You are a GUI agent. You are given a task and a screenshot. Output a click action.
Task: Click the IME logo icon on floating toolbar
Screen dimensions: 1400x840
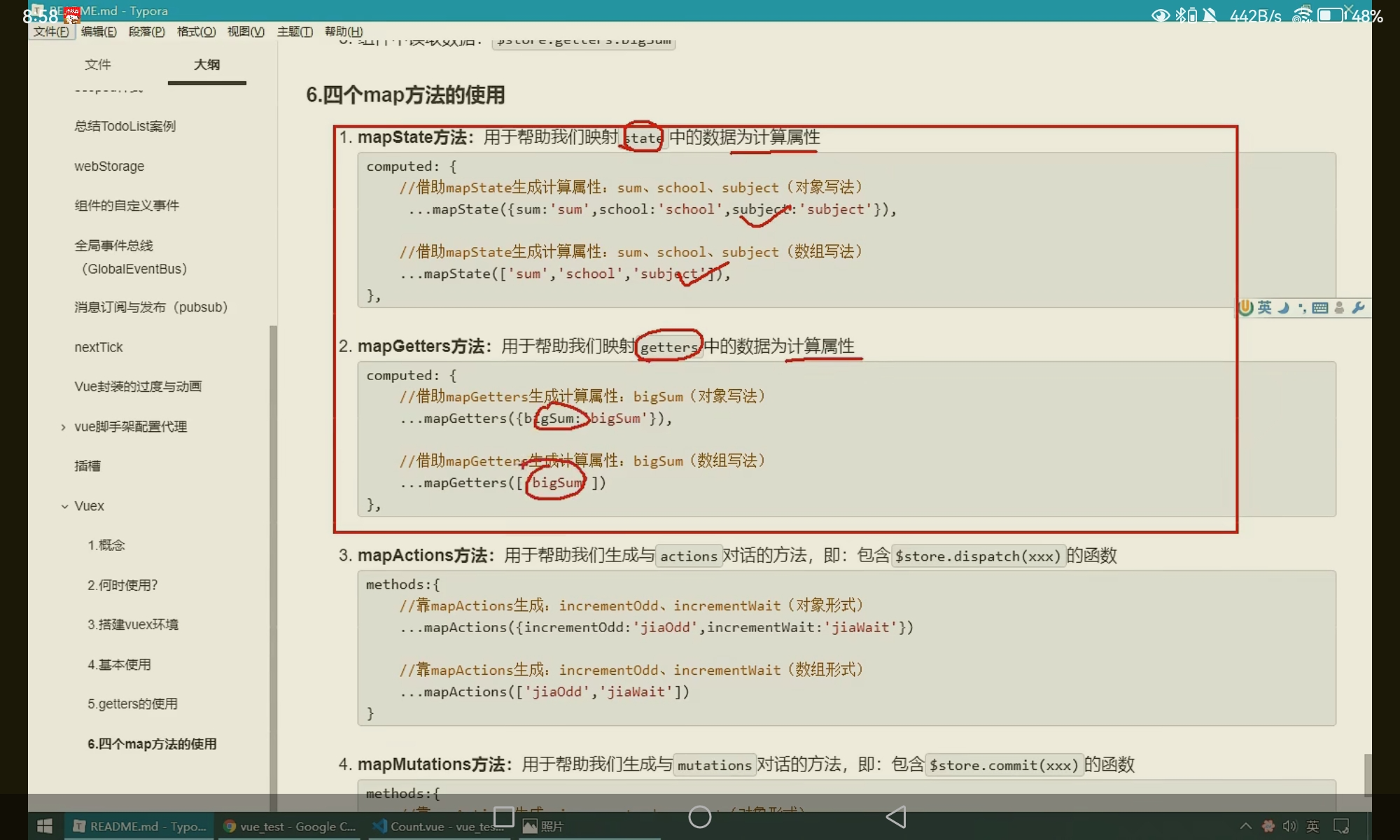[x=1246, y=307]
